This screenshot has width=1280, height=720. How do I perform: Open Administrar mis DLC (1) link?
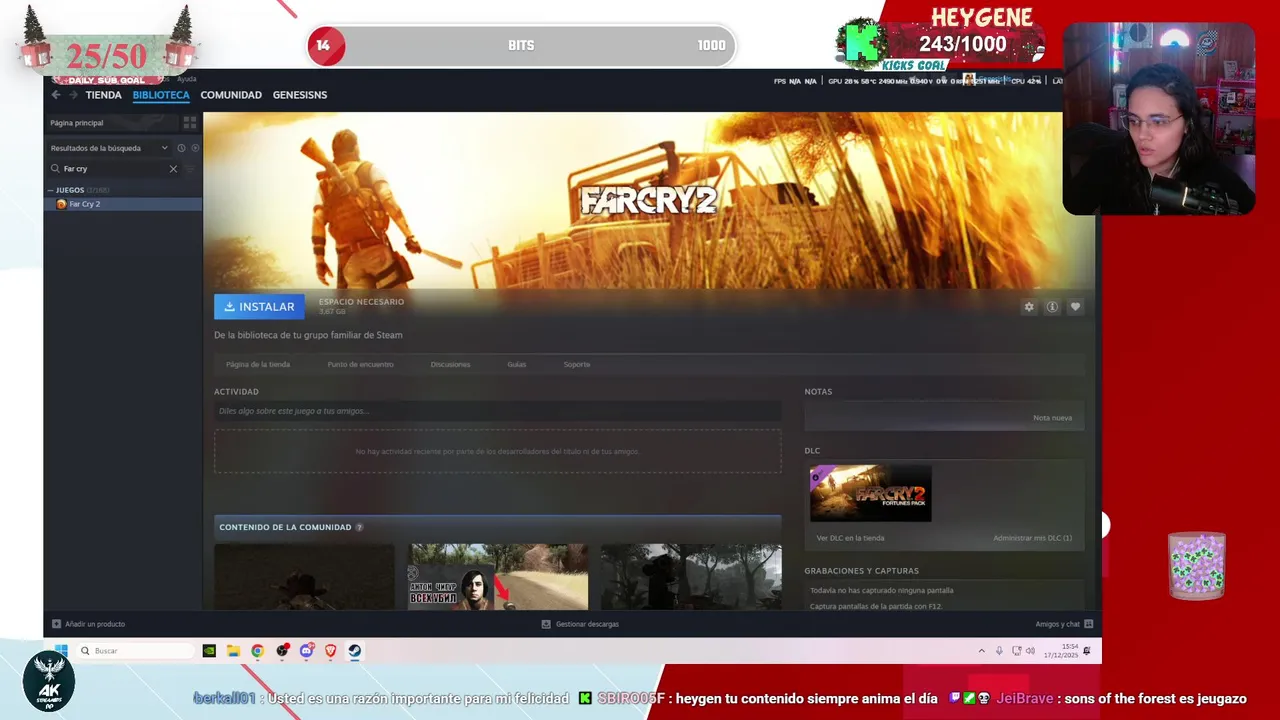(1032, 538)
